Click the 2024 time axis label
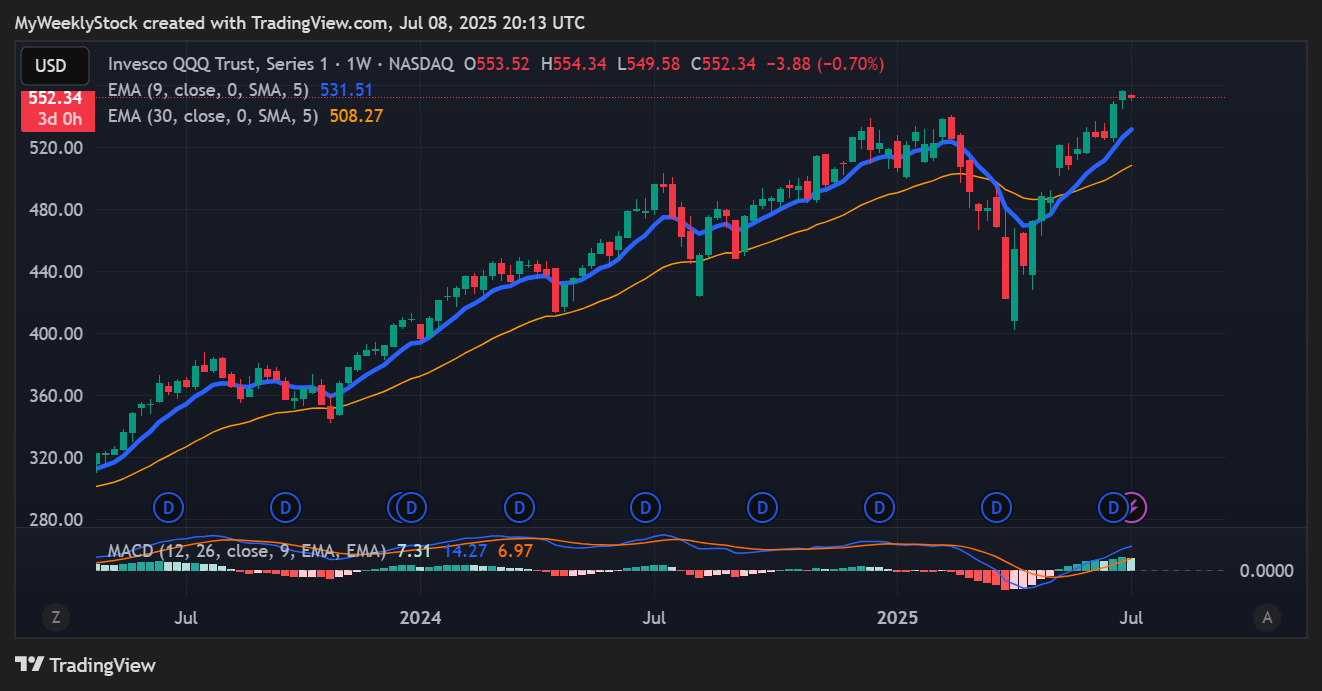This screenshot has height=691, width=1322. tap(419, 617)
